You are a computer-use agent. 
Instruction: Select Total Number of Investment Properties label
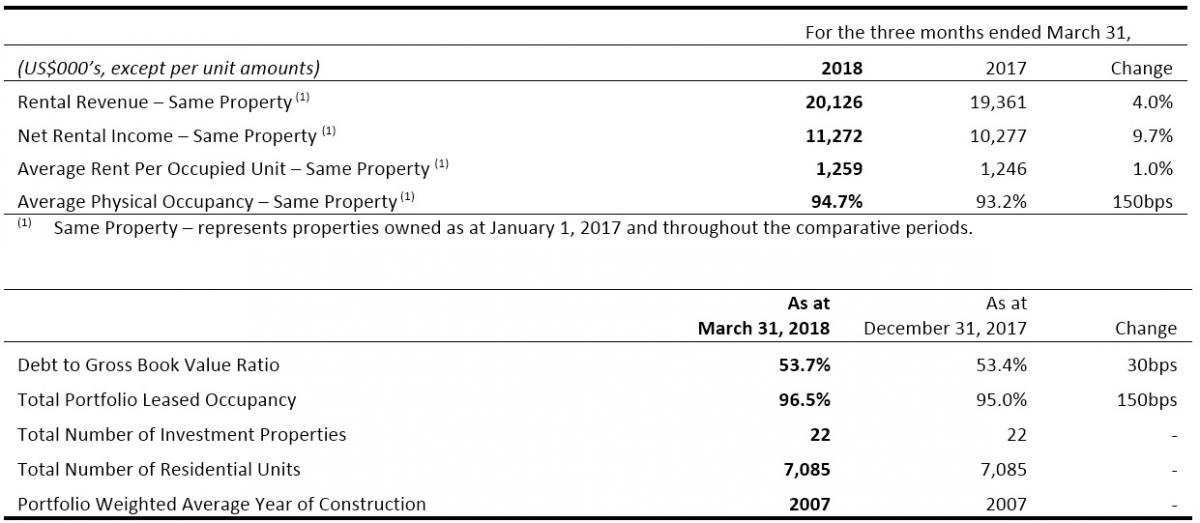tap(182, 435)
